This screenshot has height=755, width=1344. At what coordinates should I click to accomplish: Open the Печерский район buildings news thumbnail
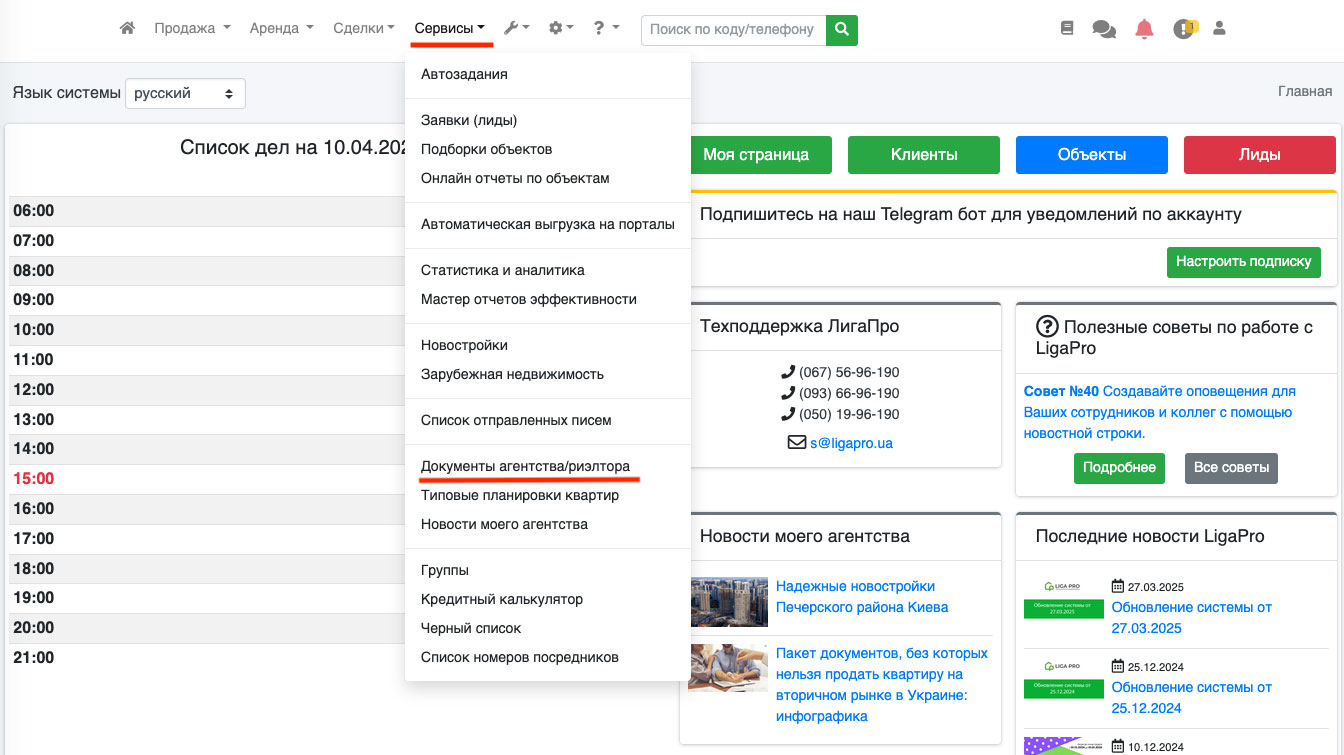(x=729, y=601)
